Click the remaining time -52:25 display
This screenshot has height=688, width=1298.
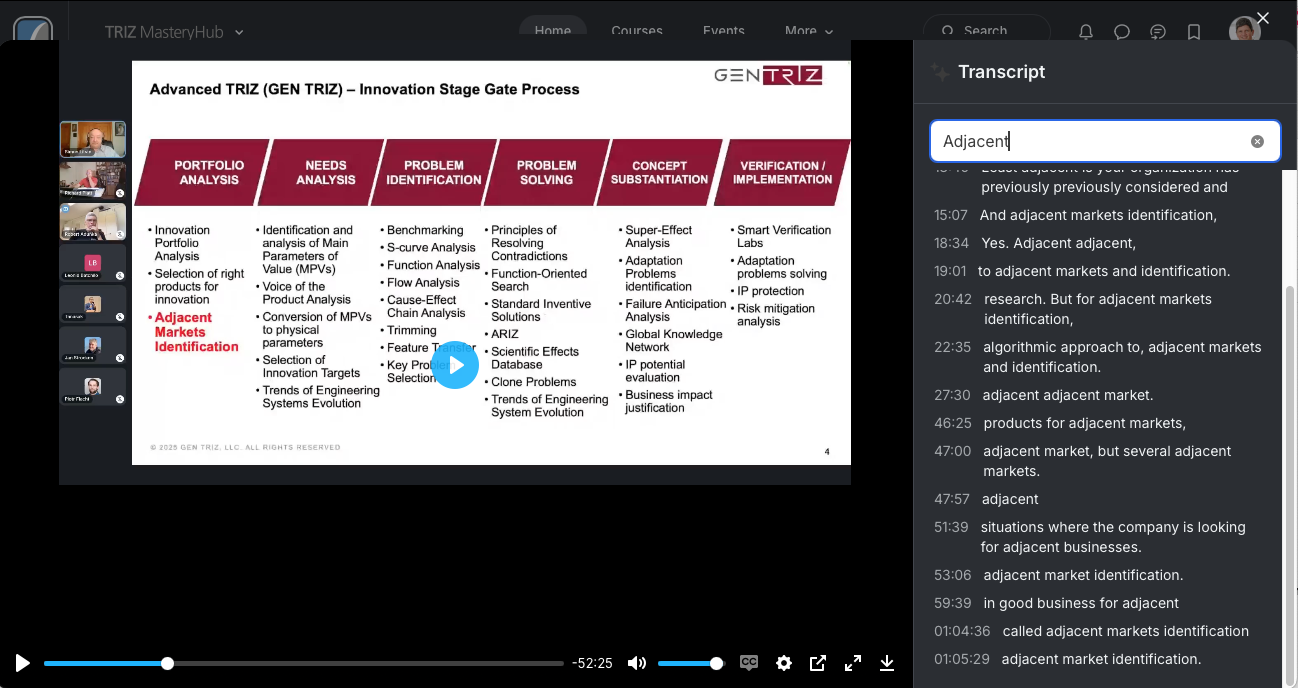click(592, 663)
